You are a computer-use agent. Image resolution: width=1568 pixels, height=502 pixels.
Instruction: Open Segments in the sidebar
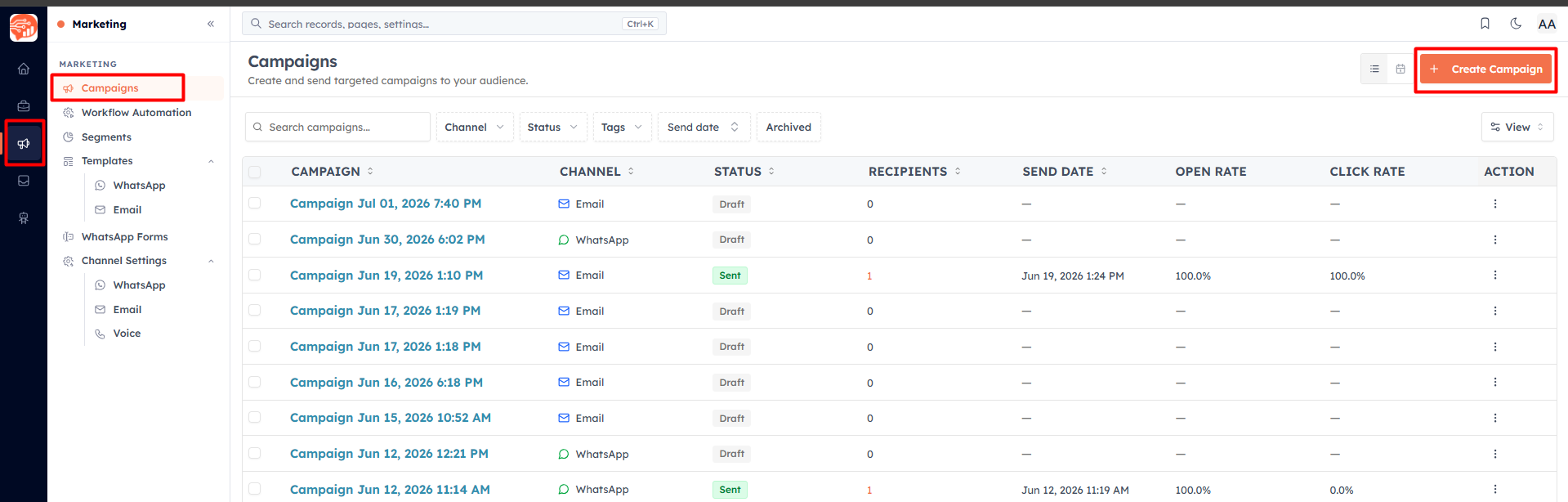click(106, 137)
